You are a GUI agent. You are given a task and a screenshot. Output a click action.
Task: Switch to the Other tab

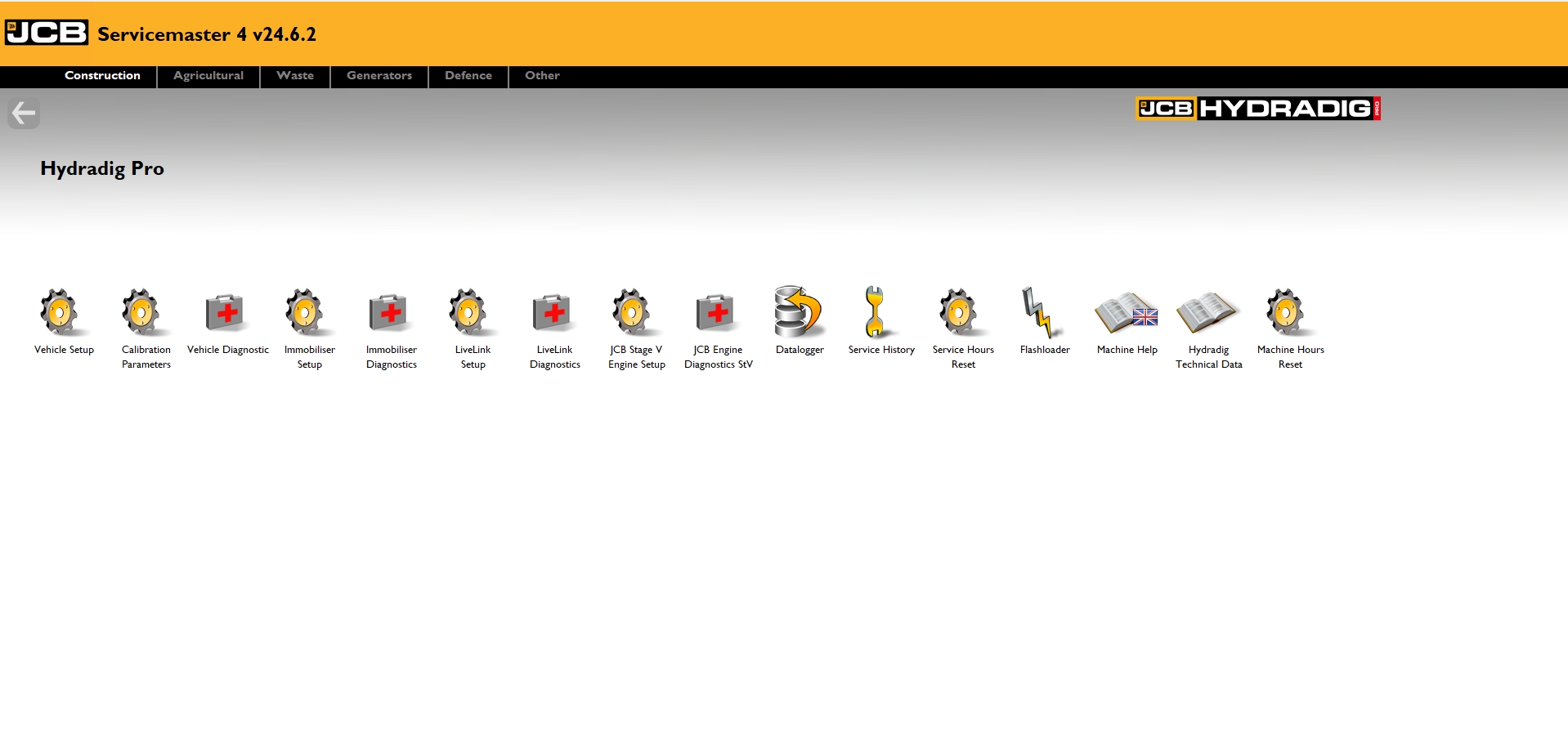coord(542,76)
